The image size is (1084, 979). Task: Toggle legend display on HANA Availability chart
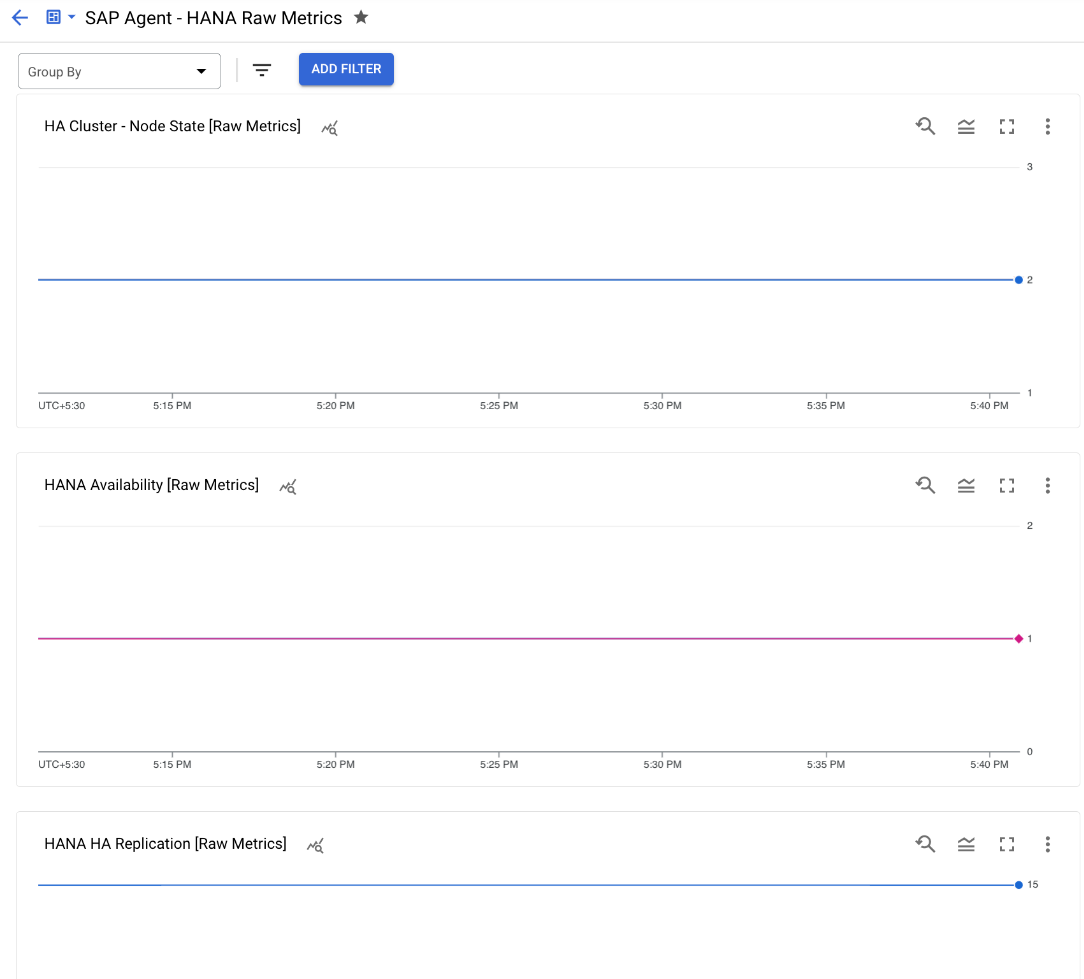(x=966, y=485)
